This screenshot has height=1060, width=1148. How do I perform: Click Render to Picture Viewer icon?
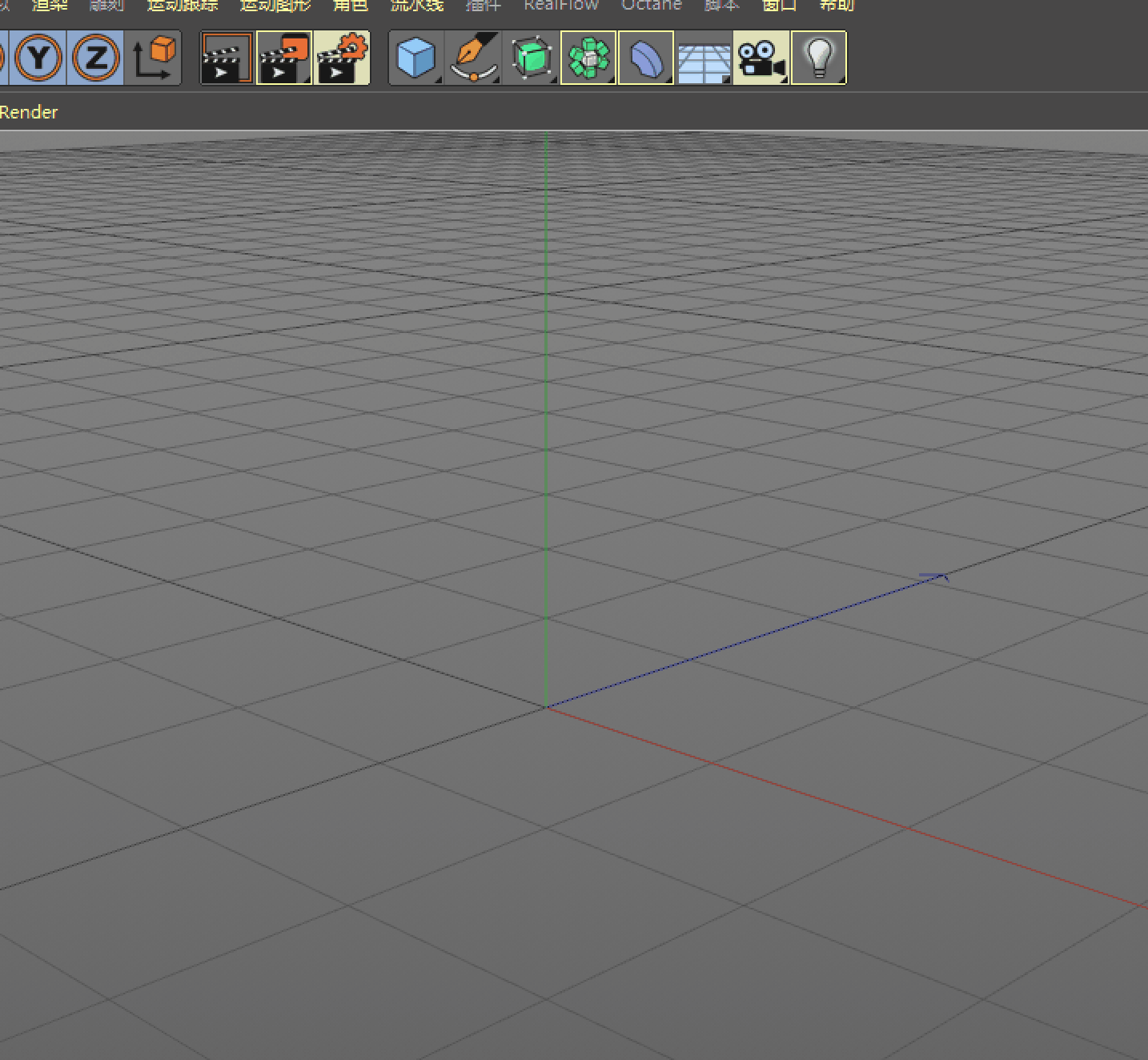coord(284,58)
